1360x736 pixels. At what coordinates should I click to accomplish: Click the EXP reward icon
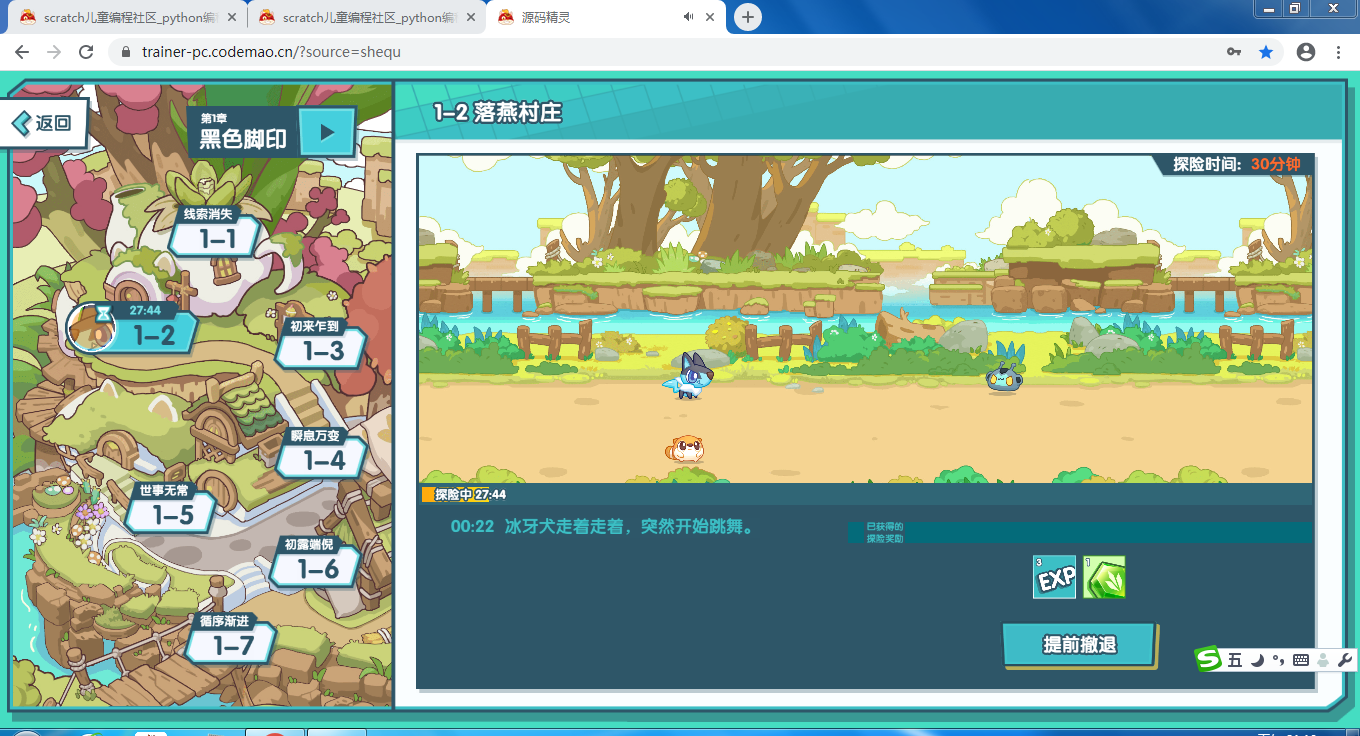click(1054, 577)
